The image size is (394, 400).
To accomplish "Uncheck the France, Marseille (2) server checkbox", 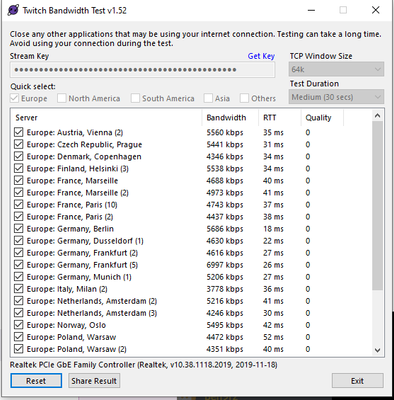I will 19,193.
